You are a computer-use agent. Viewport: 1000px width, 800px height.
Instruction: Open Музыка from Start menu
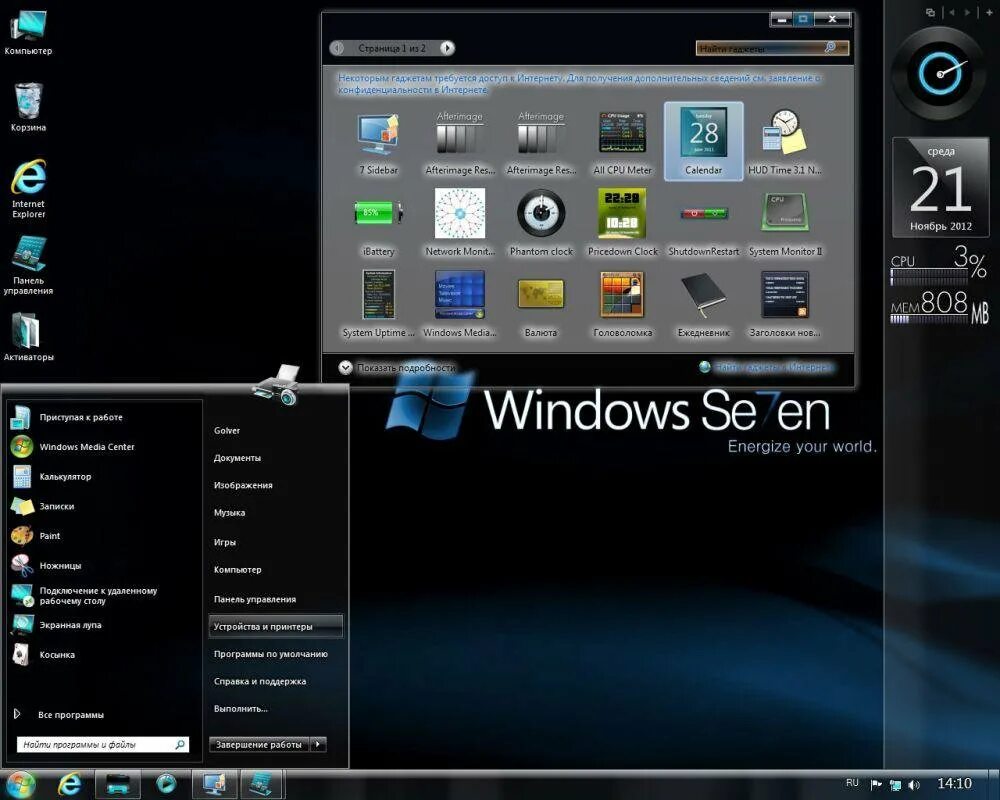point(230,513)
